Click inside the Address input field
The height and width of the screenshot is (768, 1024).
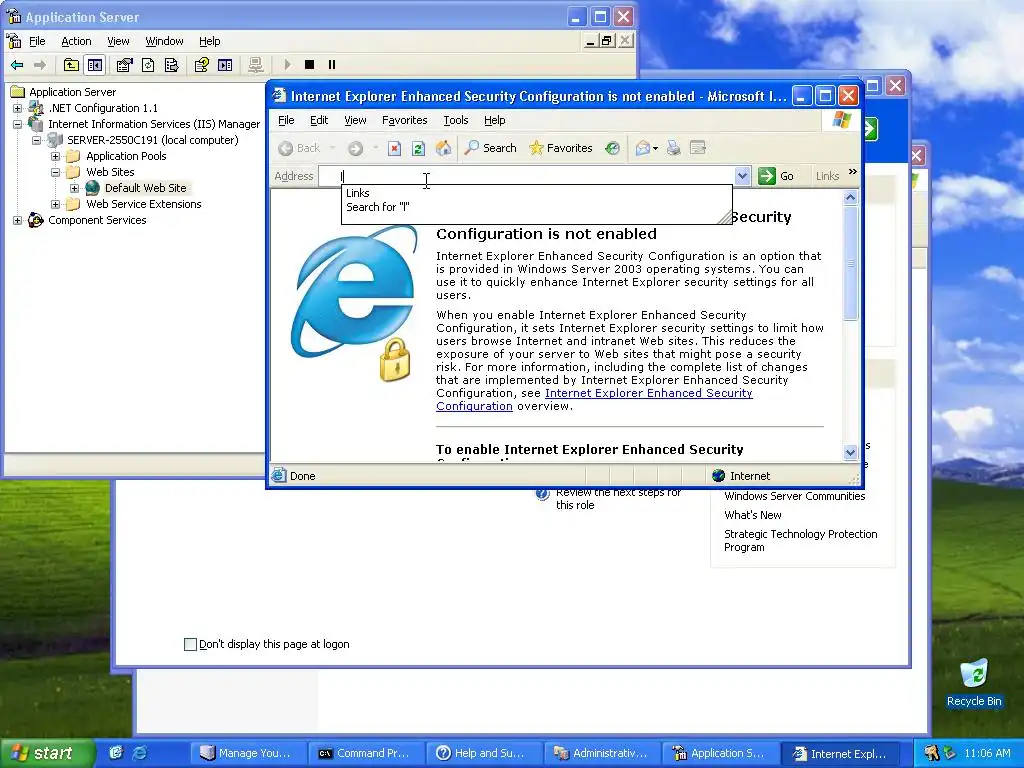pyautogui.click(x=526, y=176)
